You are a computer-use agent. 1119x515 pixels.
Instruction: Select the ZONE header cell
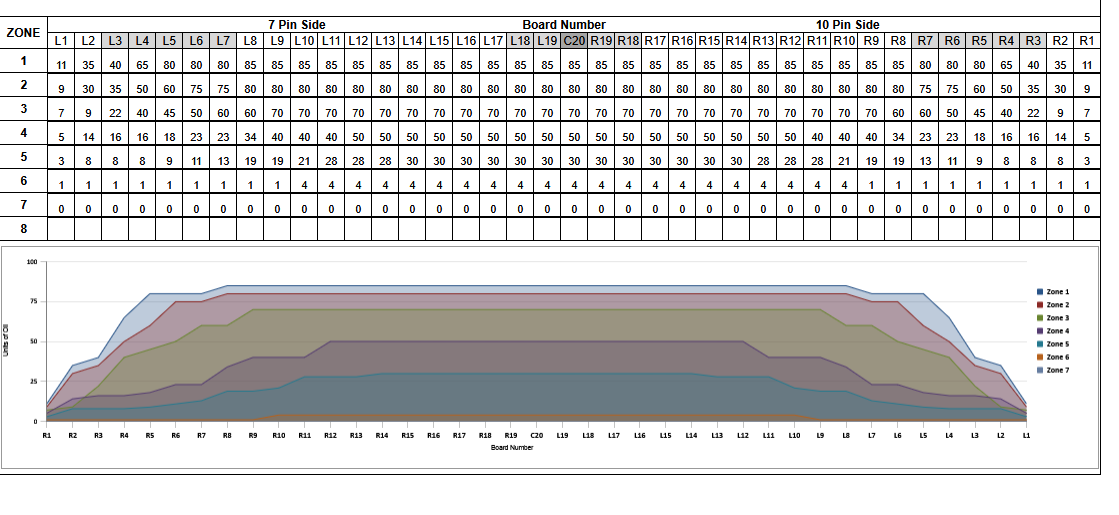point(24,33)
